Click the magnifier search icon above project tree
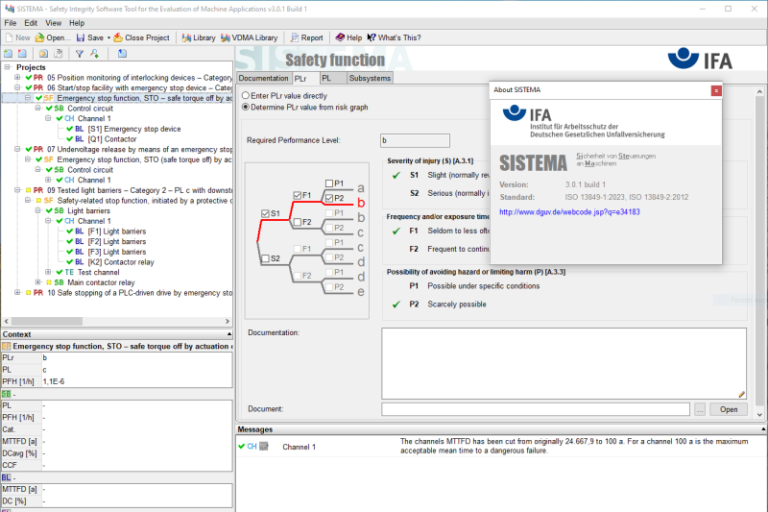The height and width of the screenshot is (512, 768). click(x=95, y=54)
